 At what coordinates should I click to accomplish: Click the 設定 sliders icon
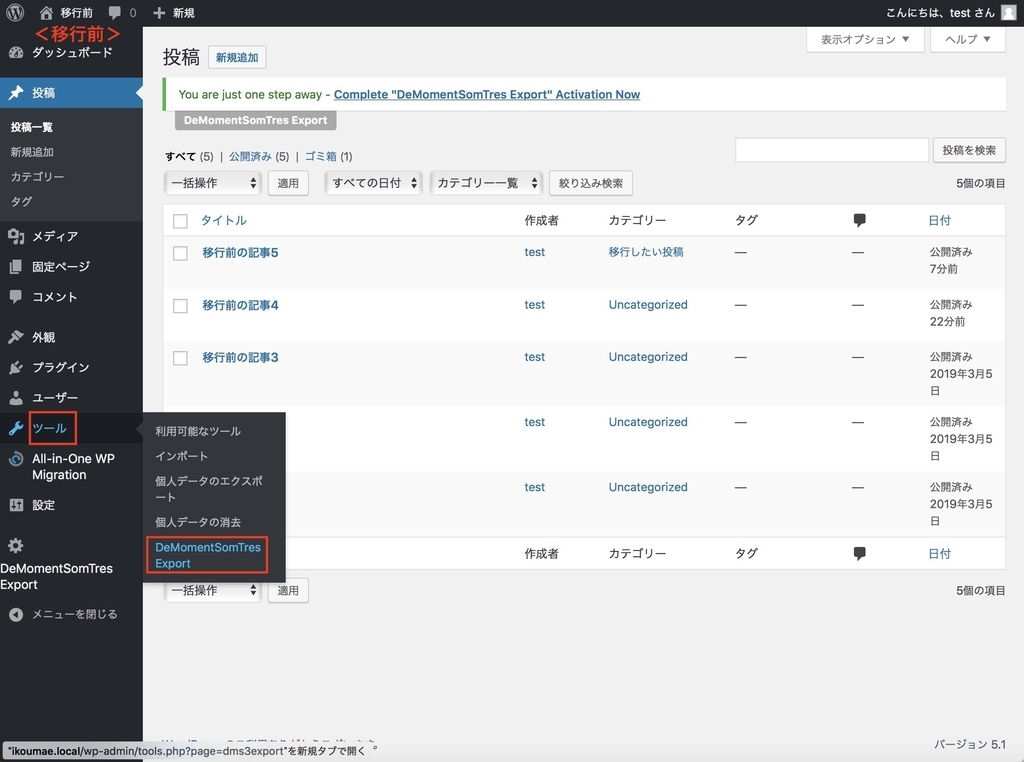pos(16,505)
